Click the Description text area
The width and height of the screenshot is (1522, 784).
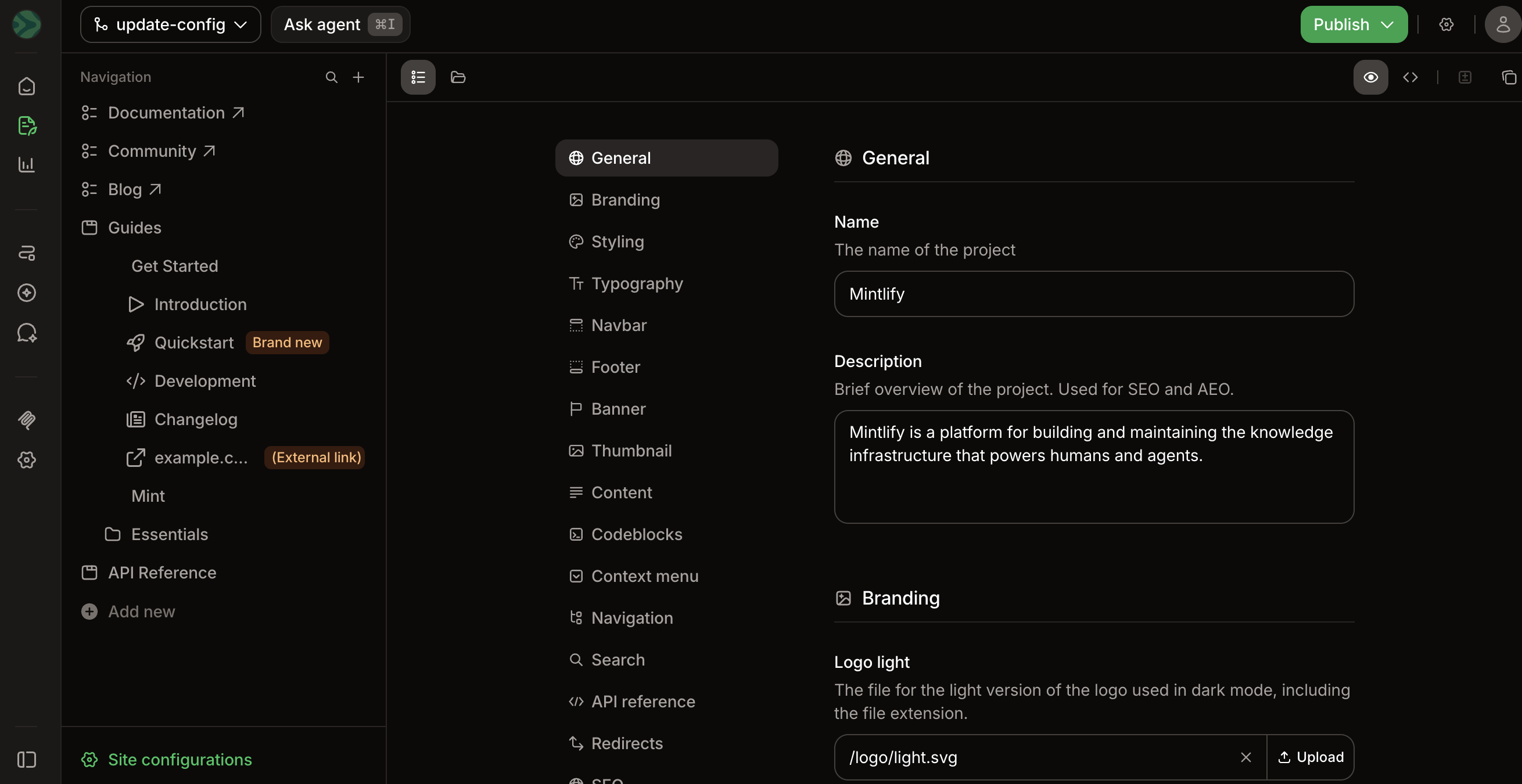click(1094, 467)
